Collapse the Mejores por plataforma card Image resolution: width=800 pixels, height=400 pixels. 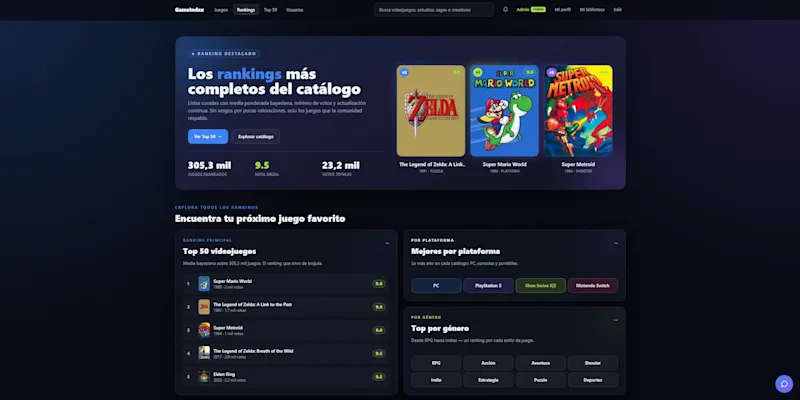tap(616, 243)
